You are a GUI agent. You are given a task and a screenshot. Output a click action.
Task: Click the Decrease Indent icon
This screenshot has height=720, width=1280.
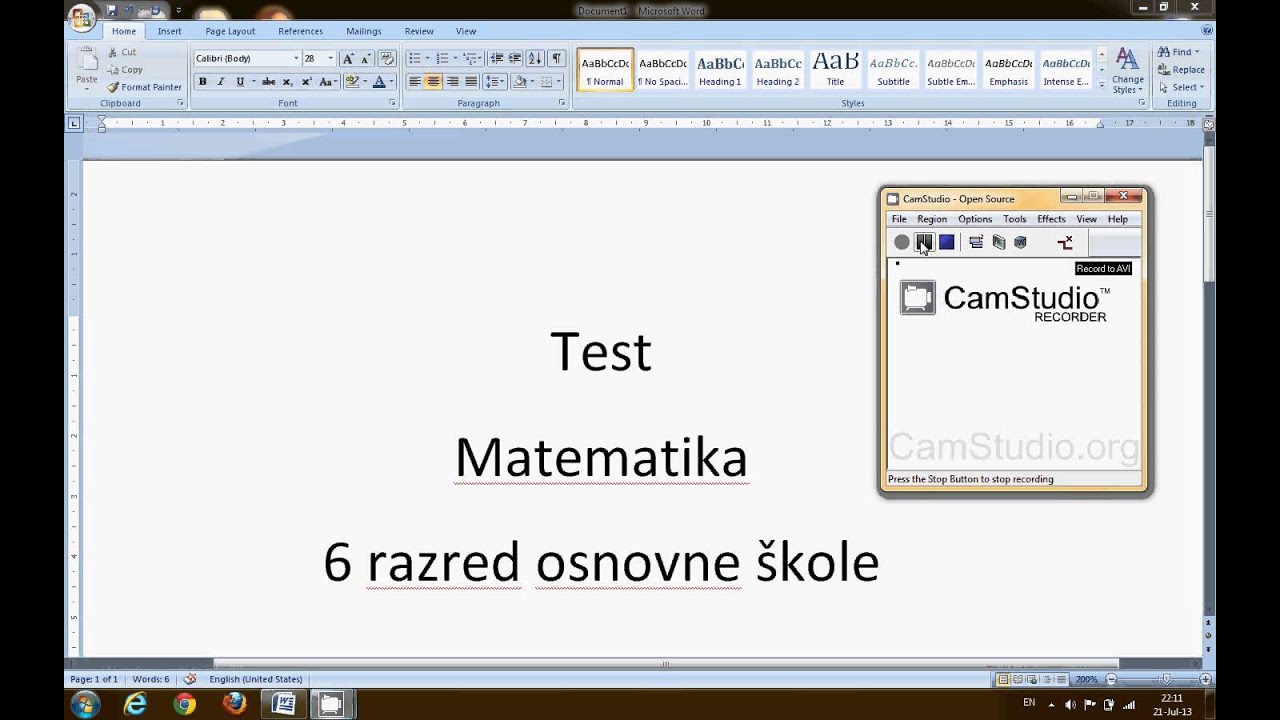[497, 59]
